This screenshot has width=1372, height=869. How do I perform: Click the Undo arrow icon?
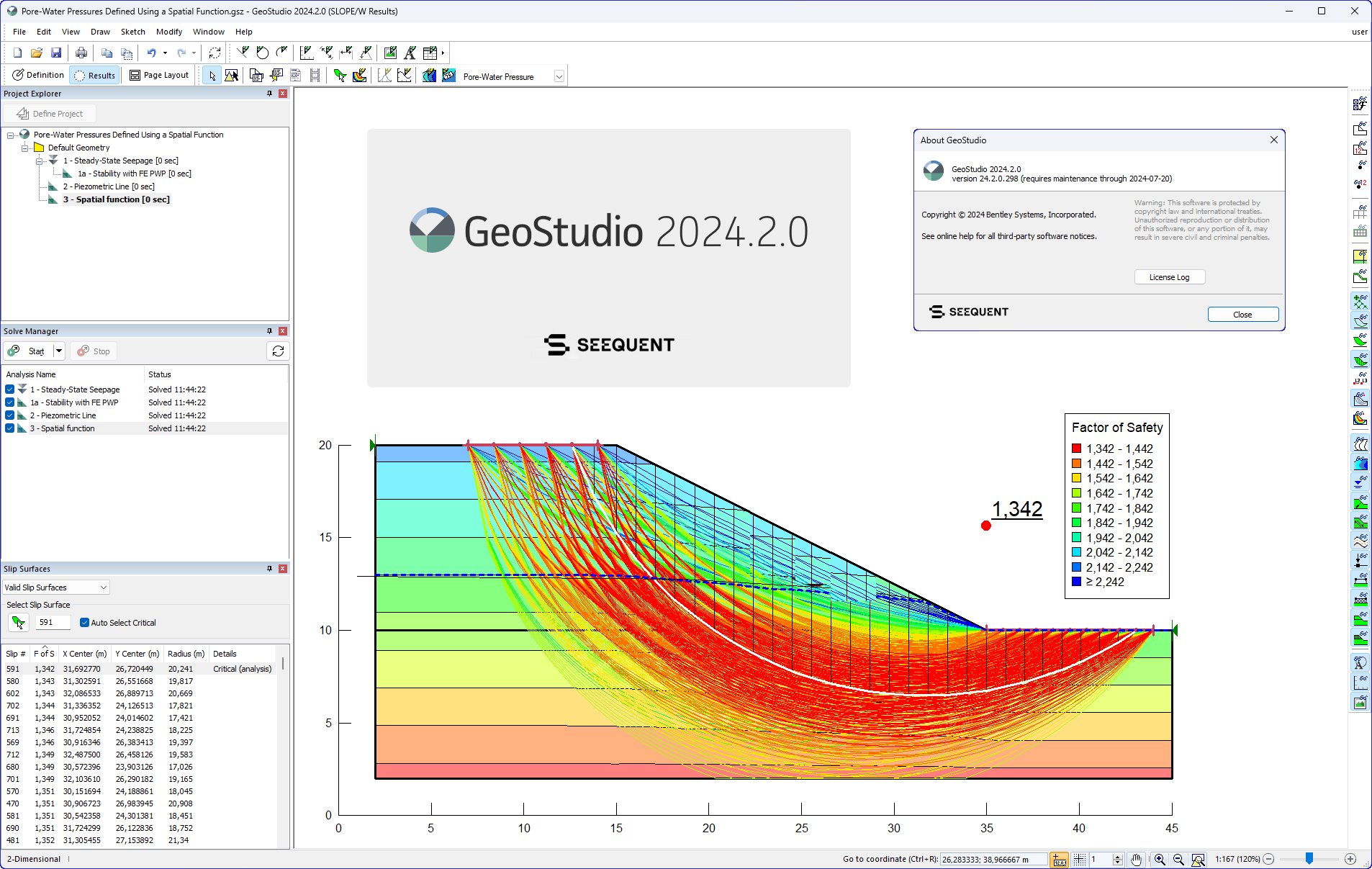(151, 53)
